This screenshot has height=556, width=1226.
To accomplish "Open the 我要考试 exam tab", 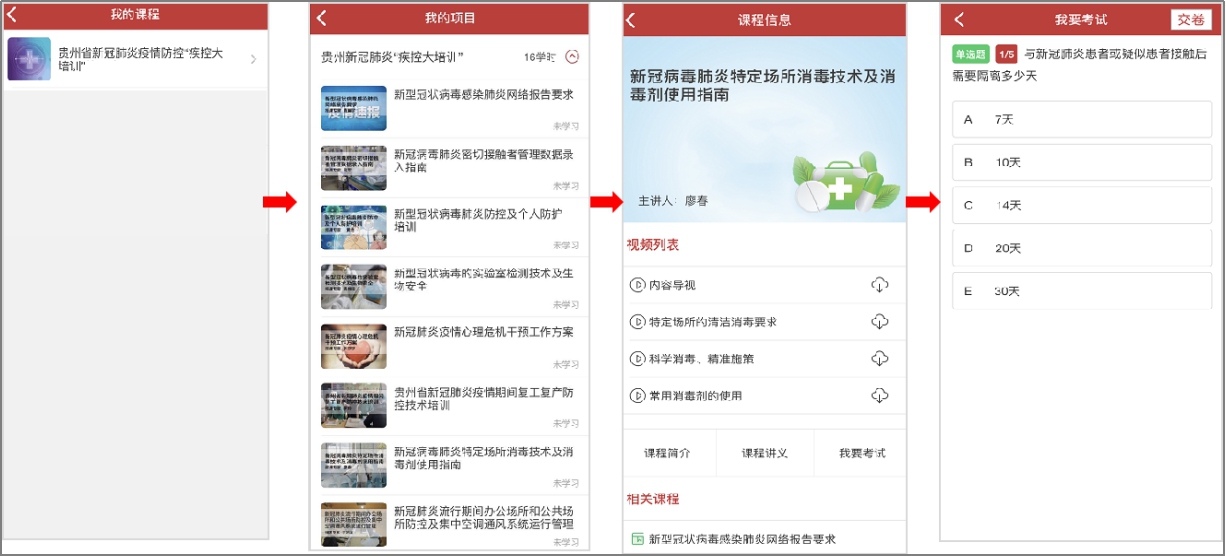I will pos(861,453).
